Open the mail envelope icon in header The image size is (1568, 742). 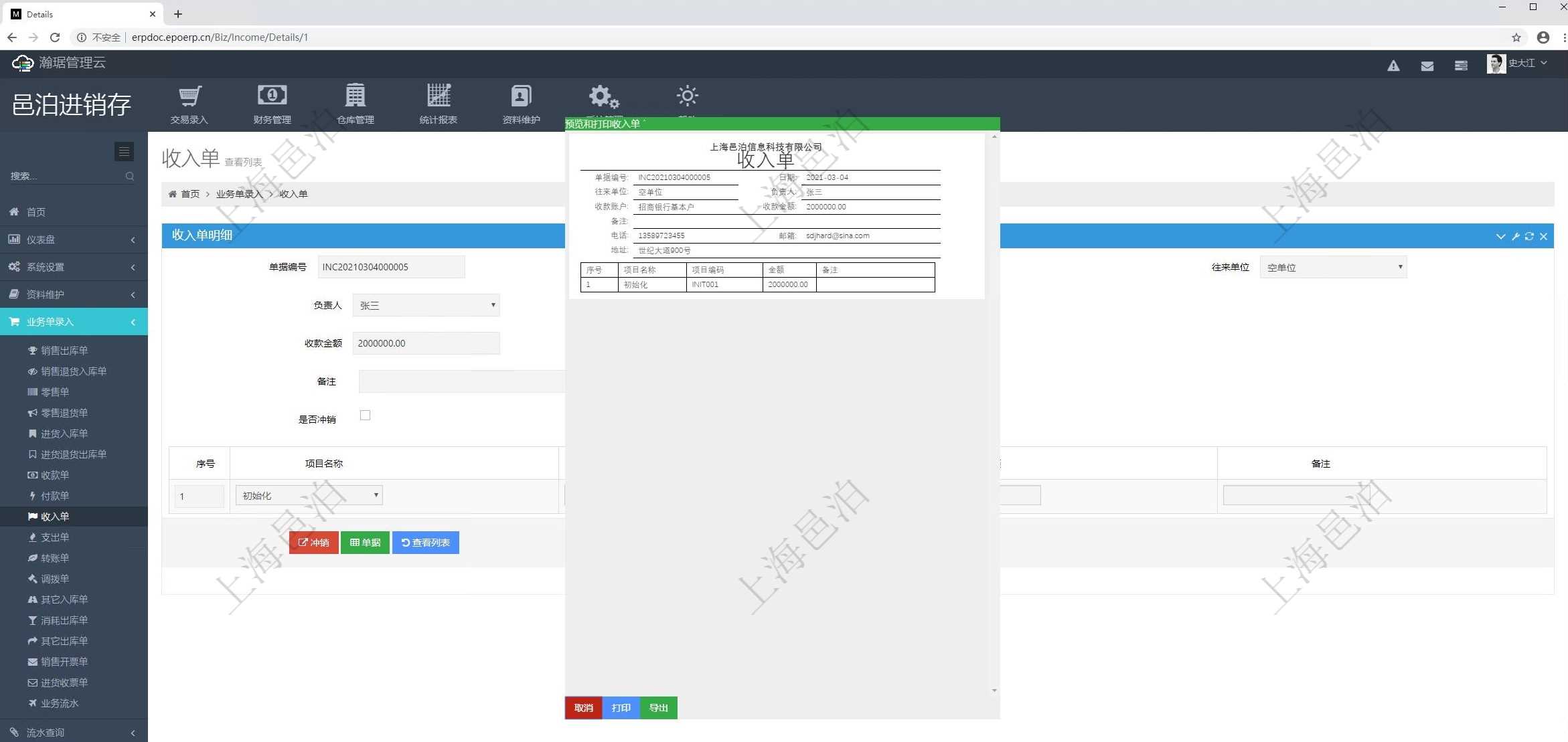point(1427,66)
